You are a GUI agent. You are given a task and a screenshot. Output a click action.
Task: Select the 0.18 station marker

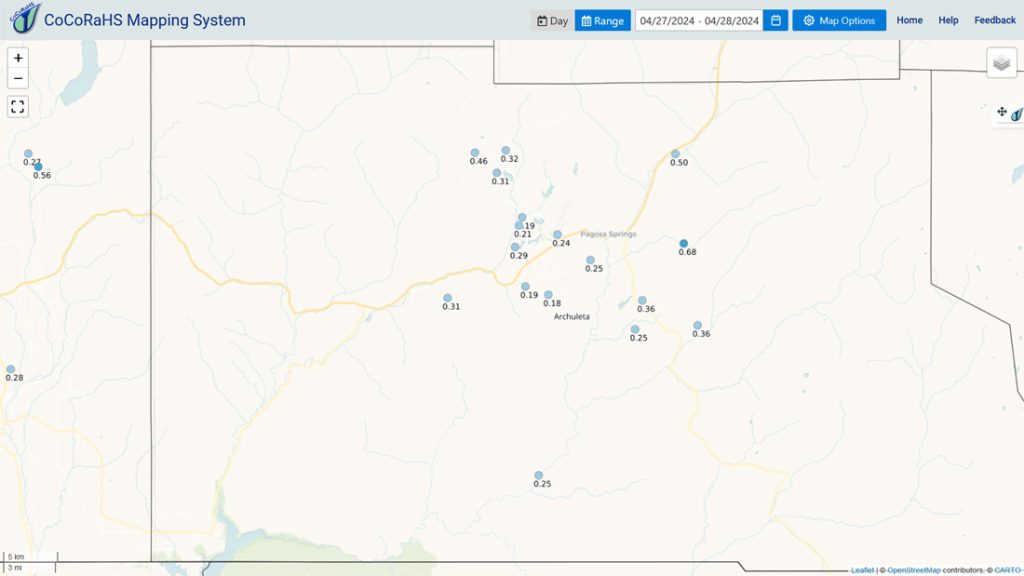click(548, 295)
